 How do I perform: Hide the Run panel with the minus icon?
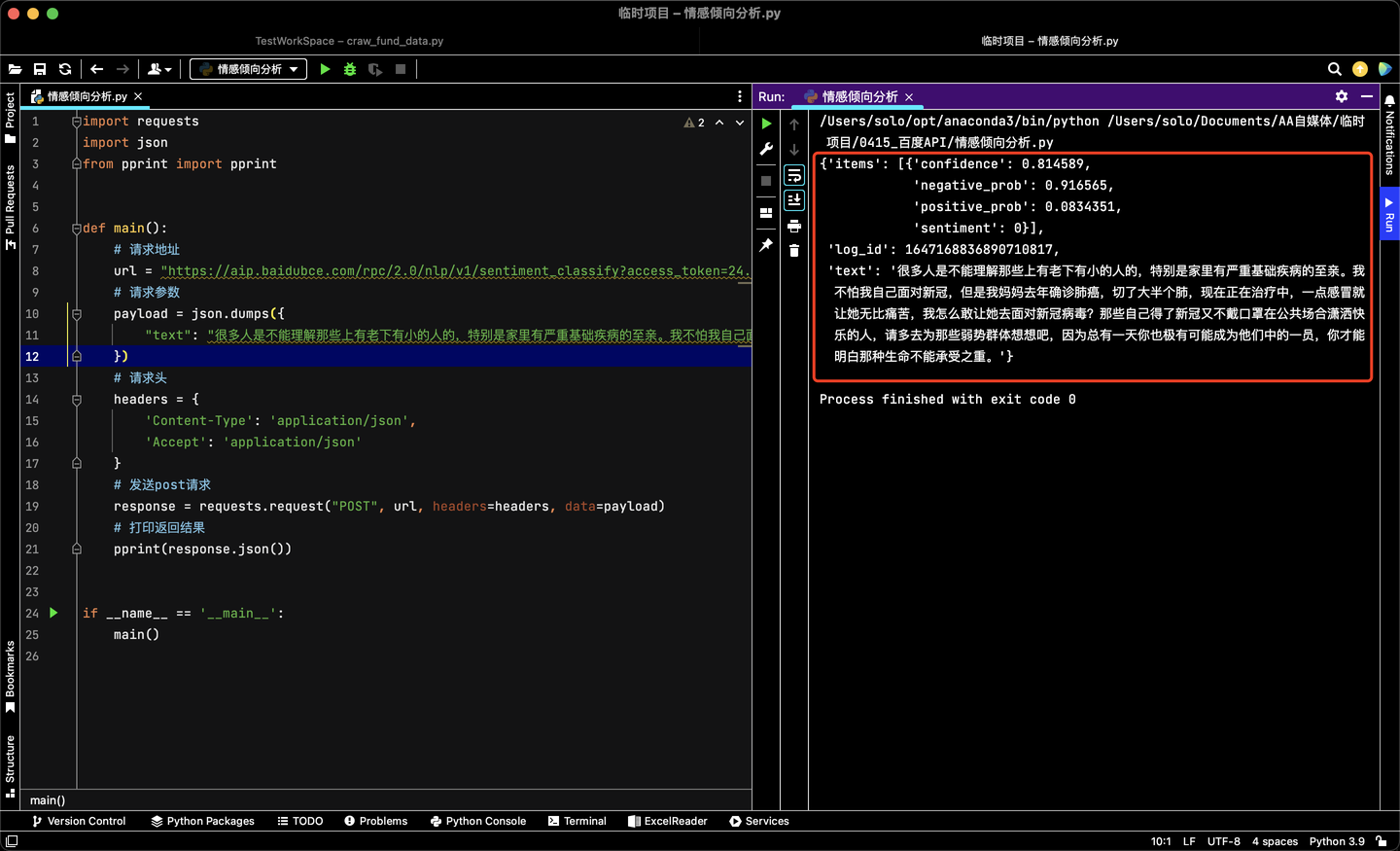(x=1366, y=96)
